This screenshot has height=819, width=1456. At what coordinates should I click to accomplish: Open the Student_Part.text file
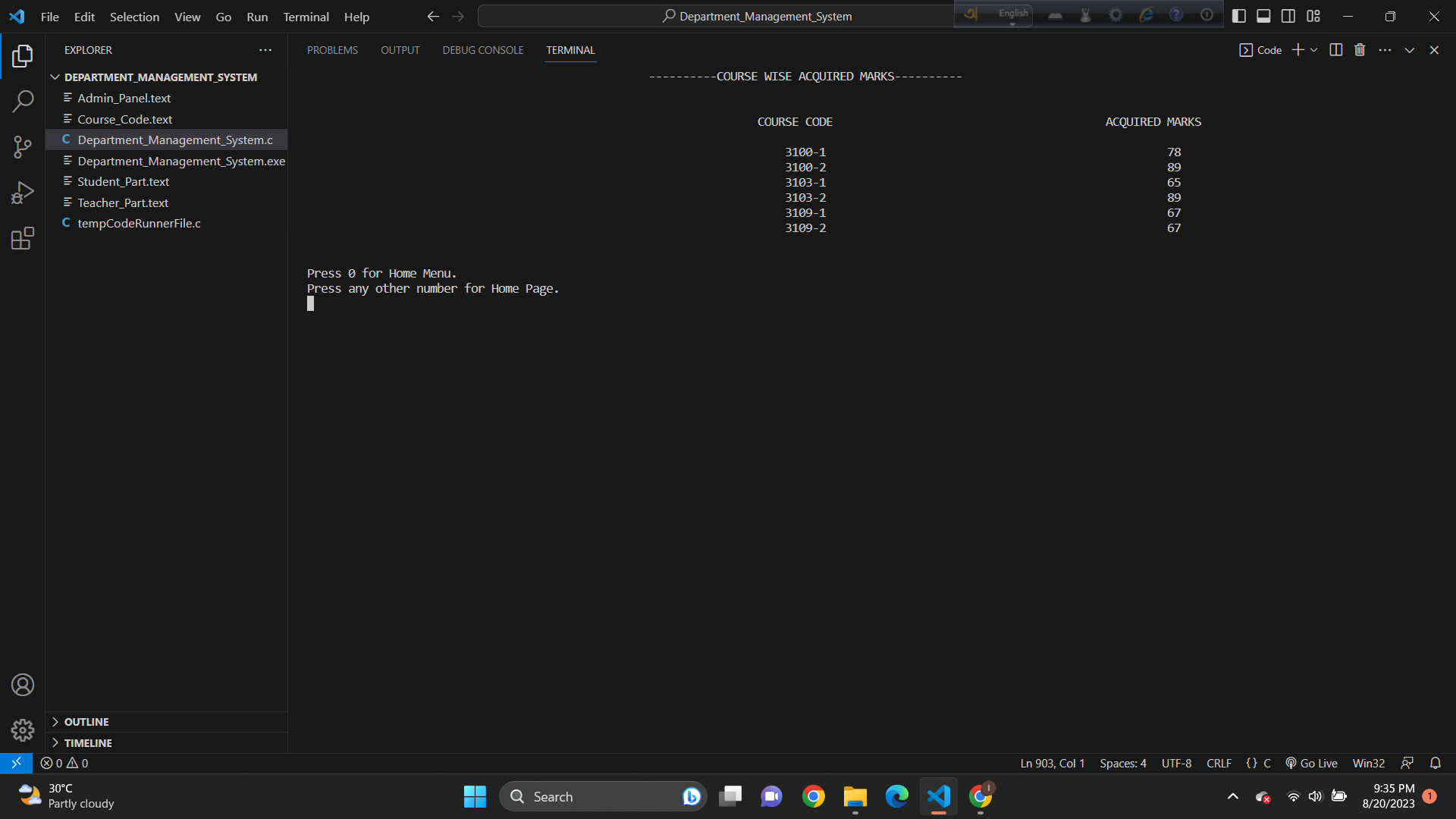[123, 182]
